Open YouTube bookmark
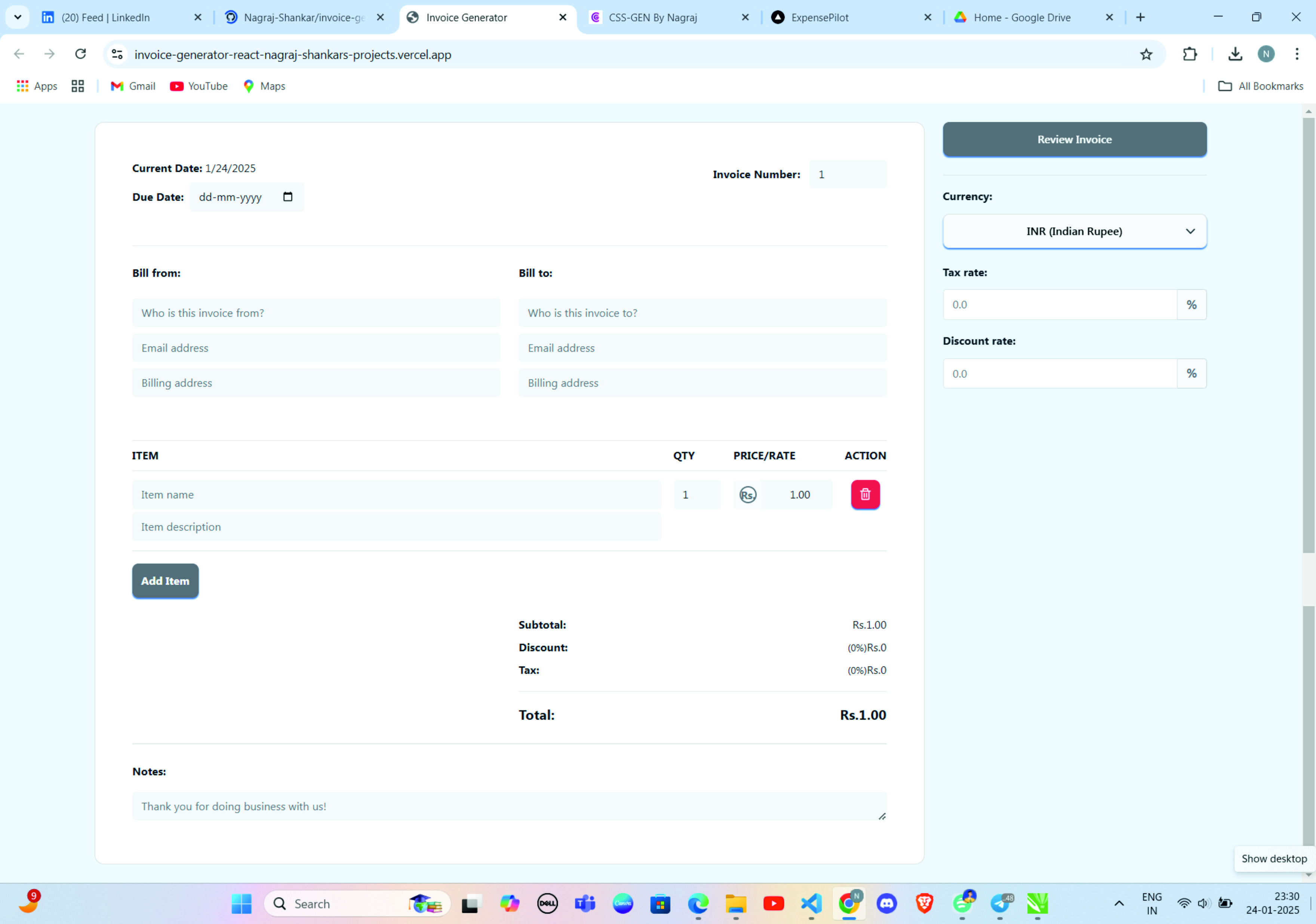Viewport: 1316px width, 924px height. click(199, 86)
